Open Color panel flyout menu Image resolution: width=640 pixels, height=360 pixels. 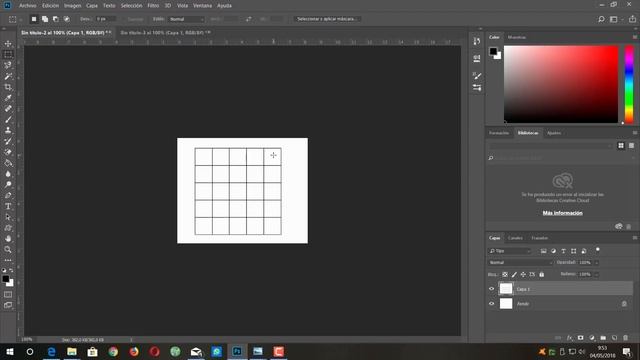click(x=635, y=37)
